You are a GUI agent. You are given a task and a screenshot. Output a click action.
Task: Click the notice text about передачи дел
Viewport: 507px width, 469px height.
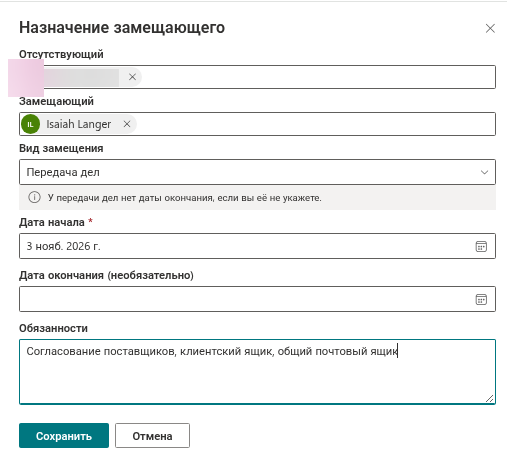point(184,198)
